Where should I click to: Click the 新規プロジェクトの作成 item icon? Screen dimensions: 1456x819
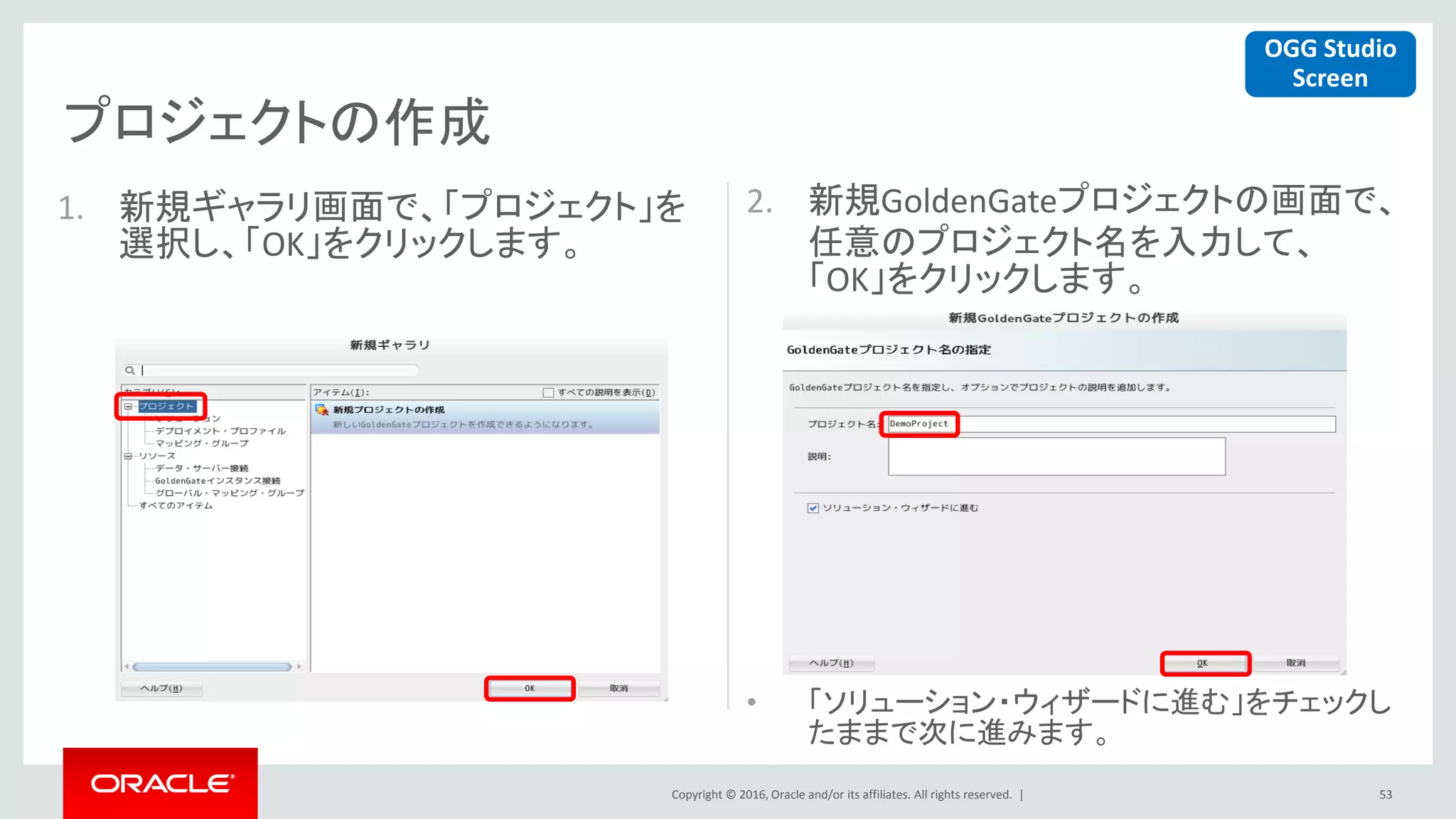click(x=322, y=410)
